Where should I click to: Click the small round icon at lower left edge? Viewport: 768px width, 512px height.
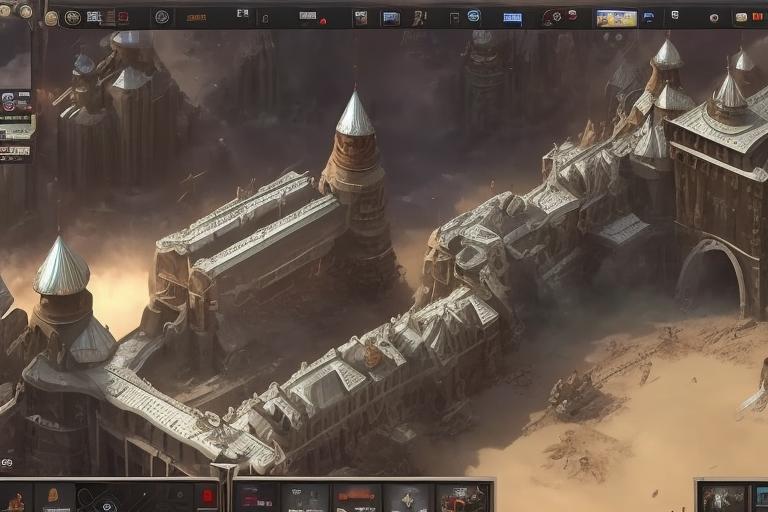click(x=6, y=462)
